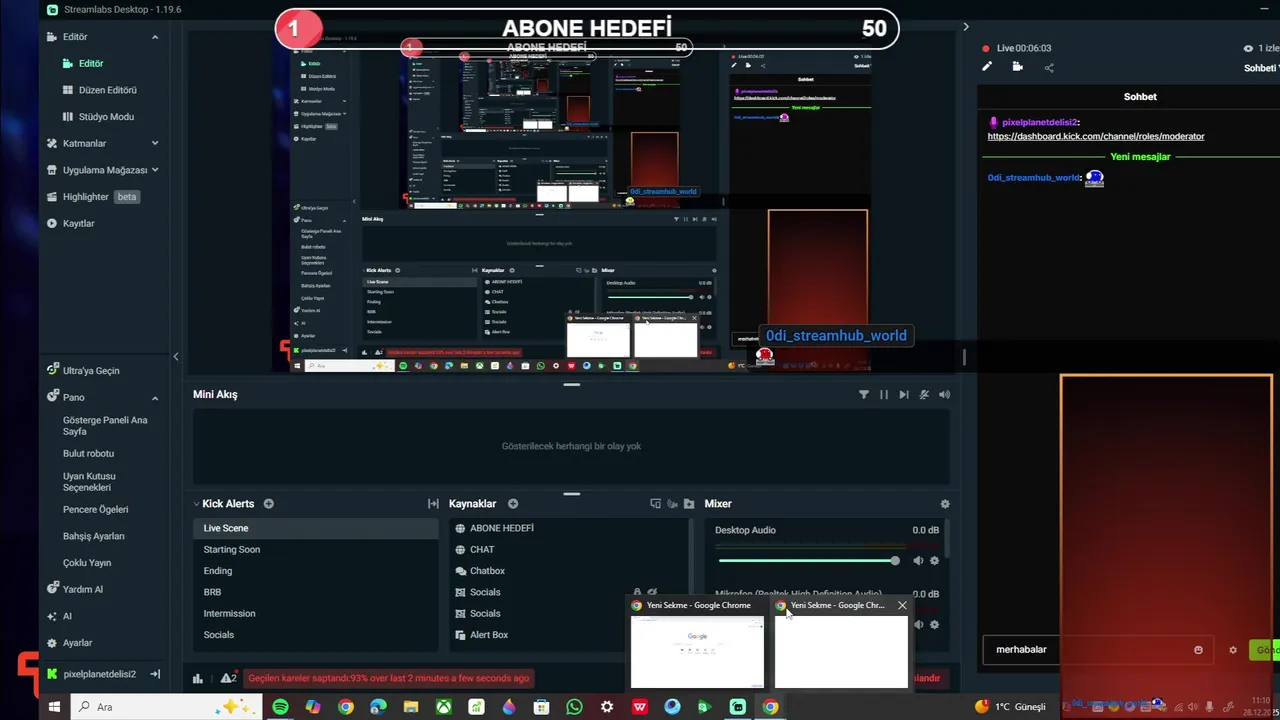Open chat settings gear near input
Screen dimensions: 1280x720
click(1233, 650)
